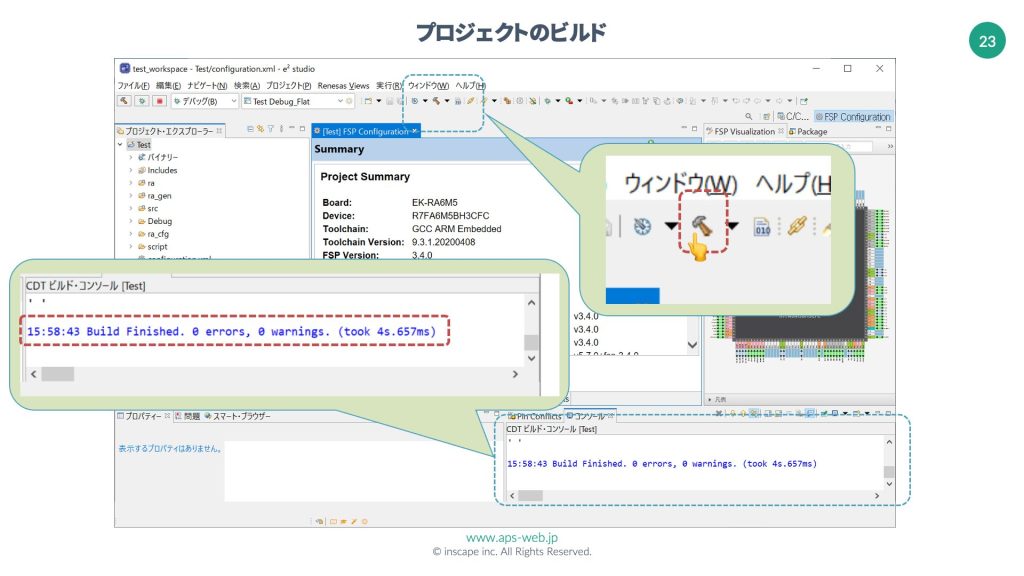Select the script folder in the project tree

(152, 247)
